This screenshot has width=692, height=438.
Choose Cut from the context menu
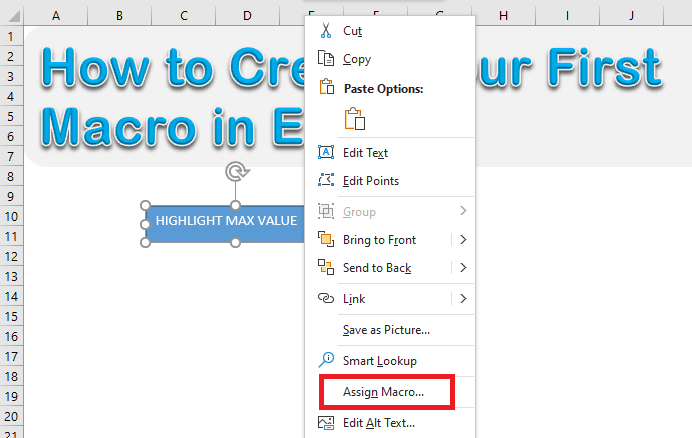[390, 31]
